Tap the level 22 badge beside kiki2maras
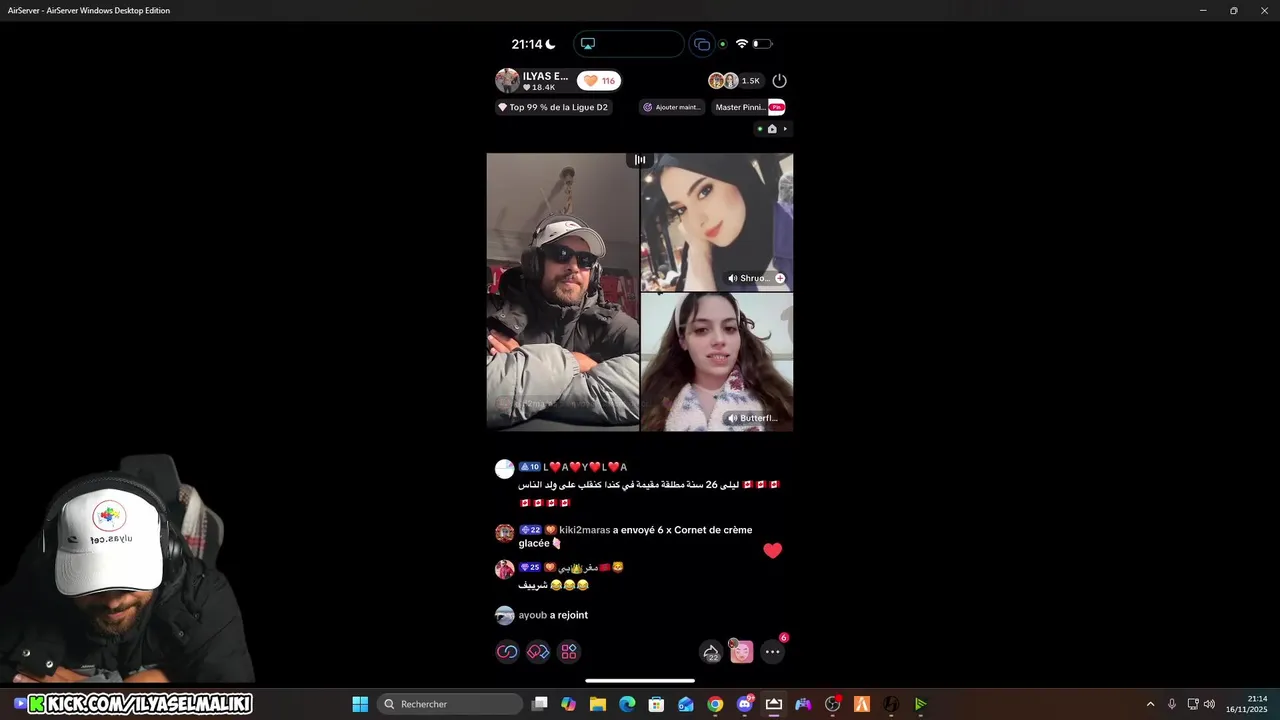1280x720 pixels. (x=530, y=530)
